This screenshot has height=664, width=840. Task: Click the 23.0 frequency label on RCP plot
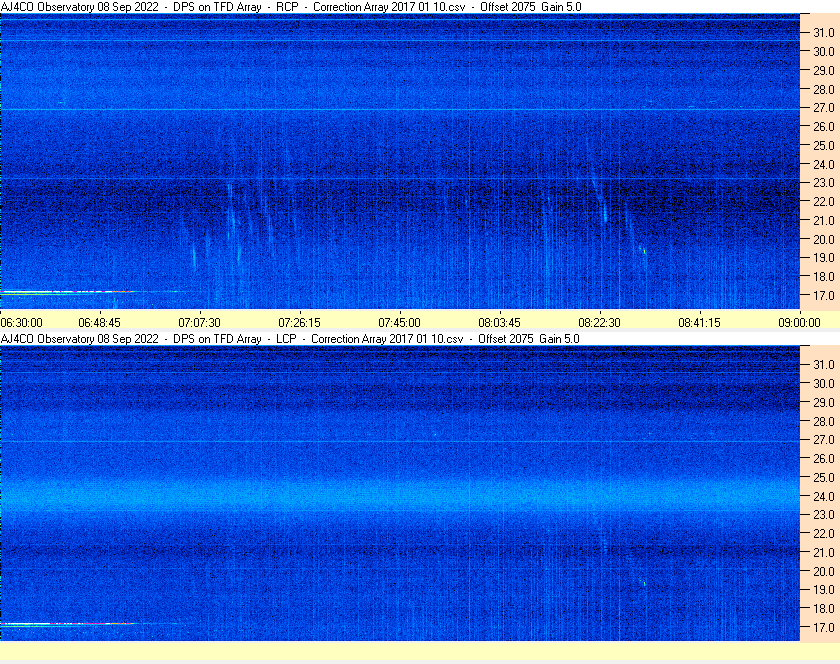tap(824, 183)
